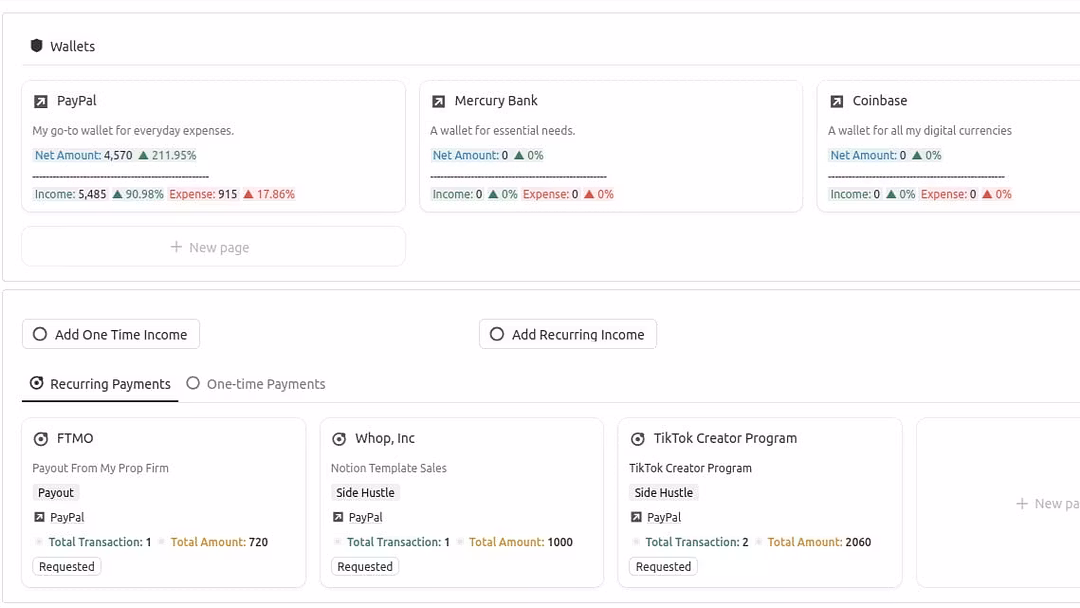Click 'Notion Template Sales' description

pyautogui.click(x=388, y=468)
